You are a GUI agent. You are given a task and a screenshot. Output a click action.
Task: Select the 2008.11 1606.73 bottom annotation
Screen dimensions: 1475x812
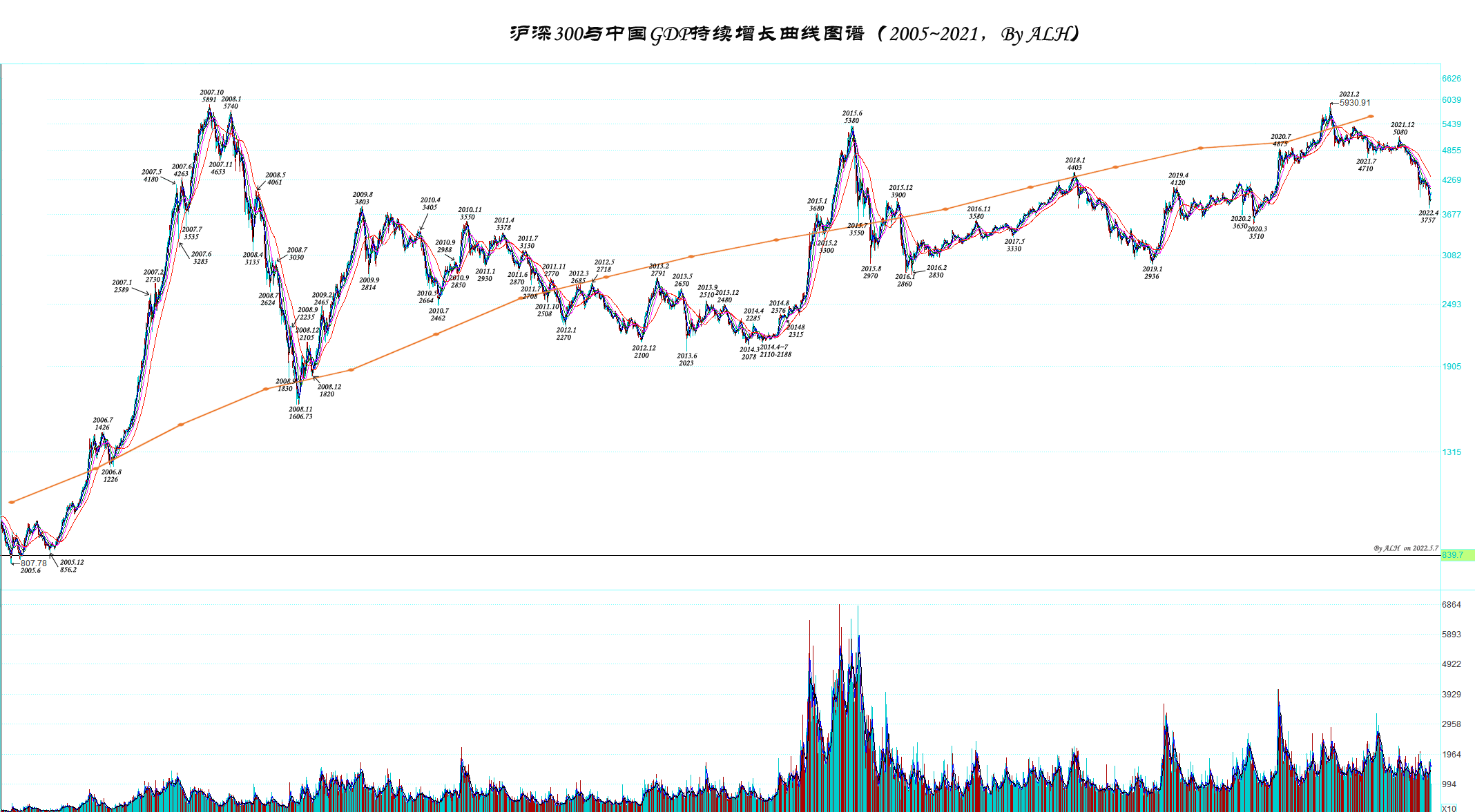(x=300, y=413)
